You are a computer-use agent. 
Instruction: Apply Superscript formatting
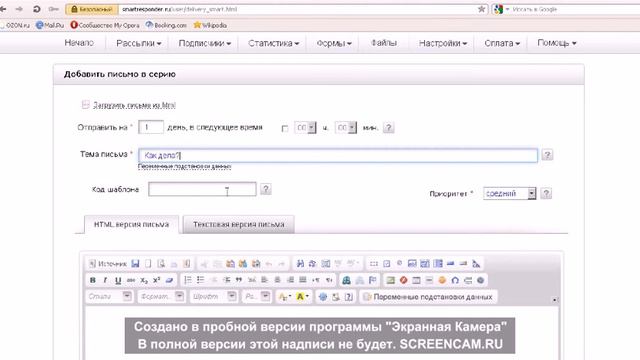(x=156, y=280)
